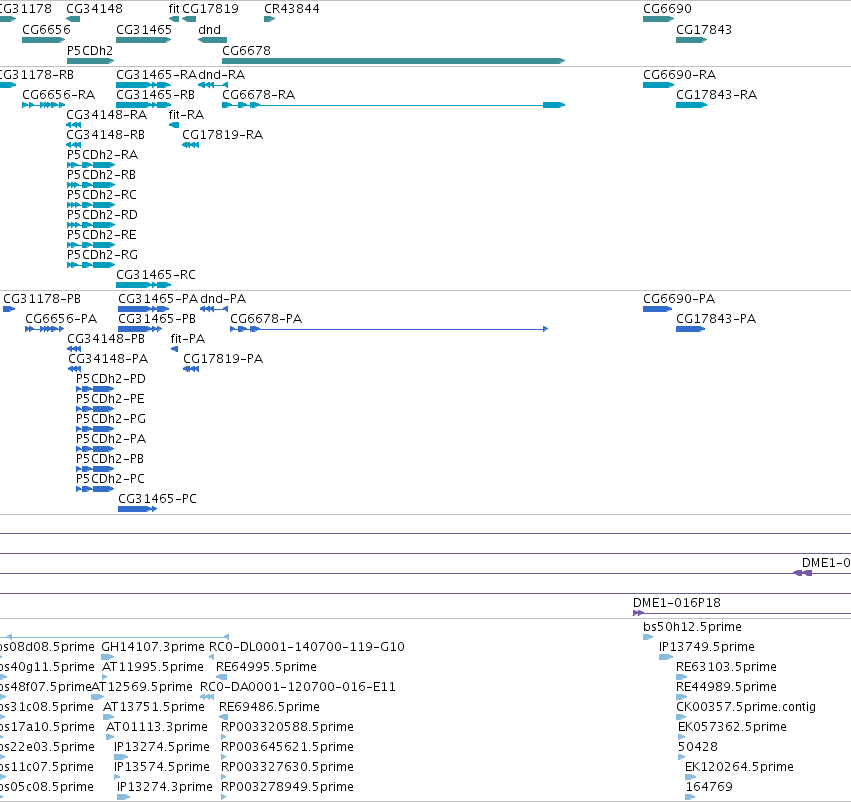Select the CG6678 gene label

click(246, 50)
